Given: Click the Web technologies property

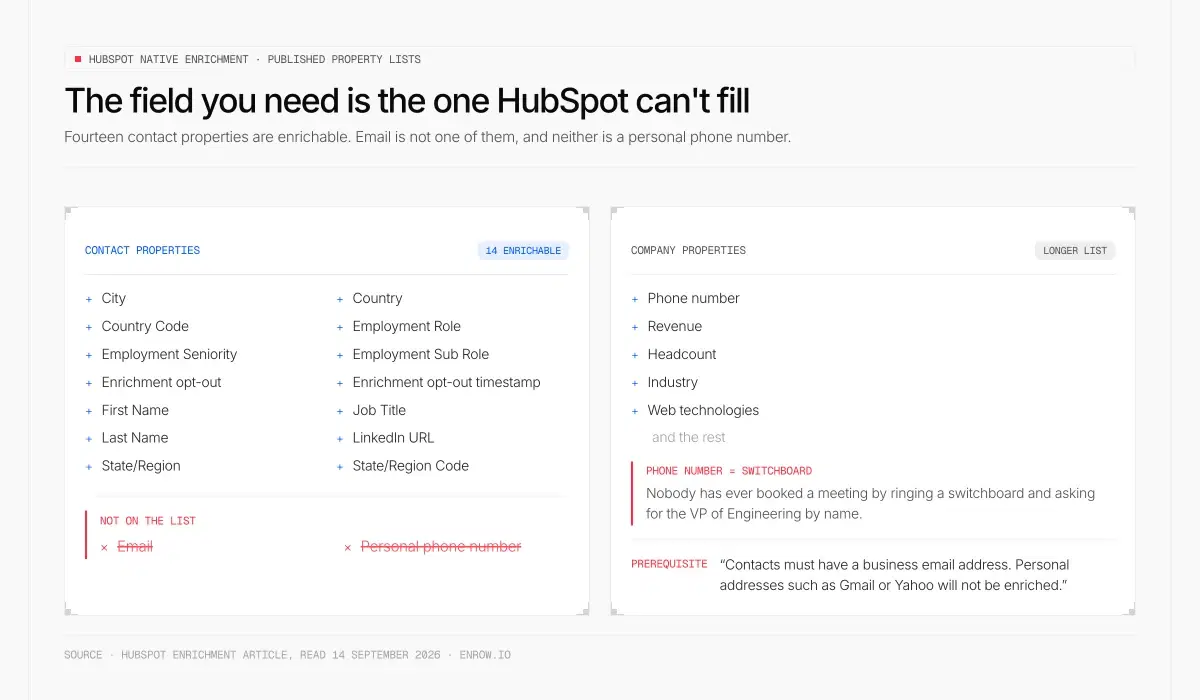Looking at the screenshot, I should point(703,410).
